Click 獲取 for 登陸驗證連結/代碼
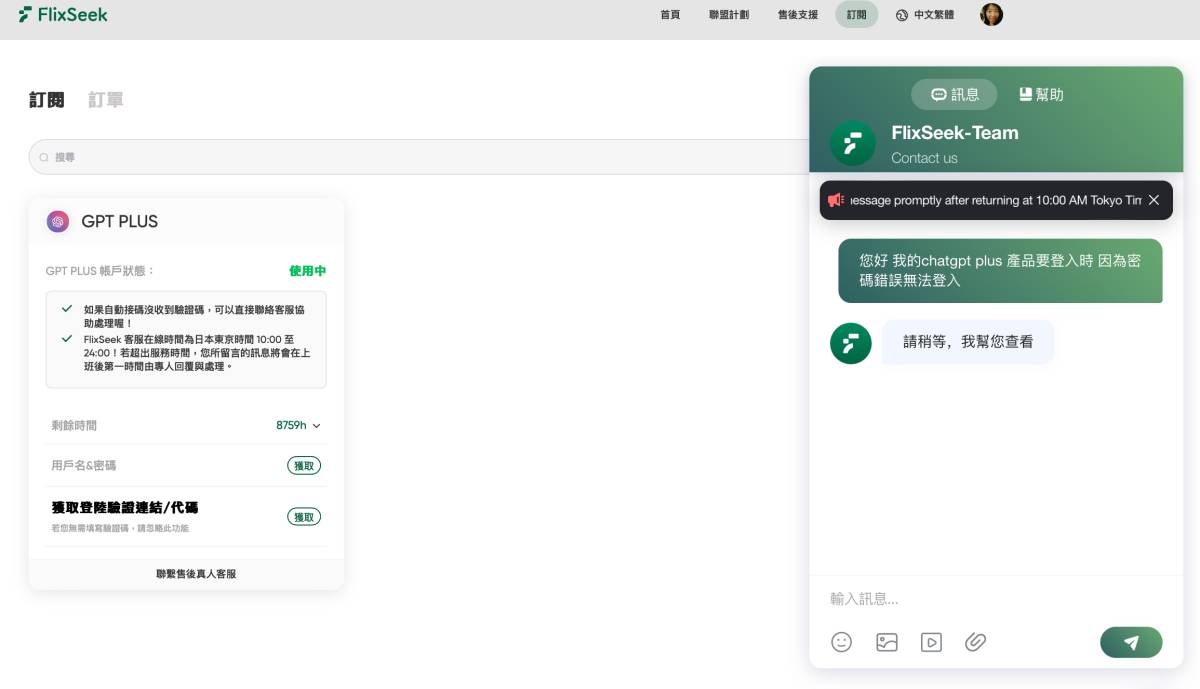The width and height of the screenshot is (1200, 689). pos(304,517)
